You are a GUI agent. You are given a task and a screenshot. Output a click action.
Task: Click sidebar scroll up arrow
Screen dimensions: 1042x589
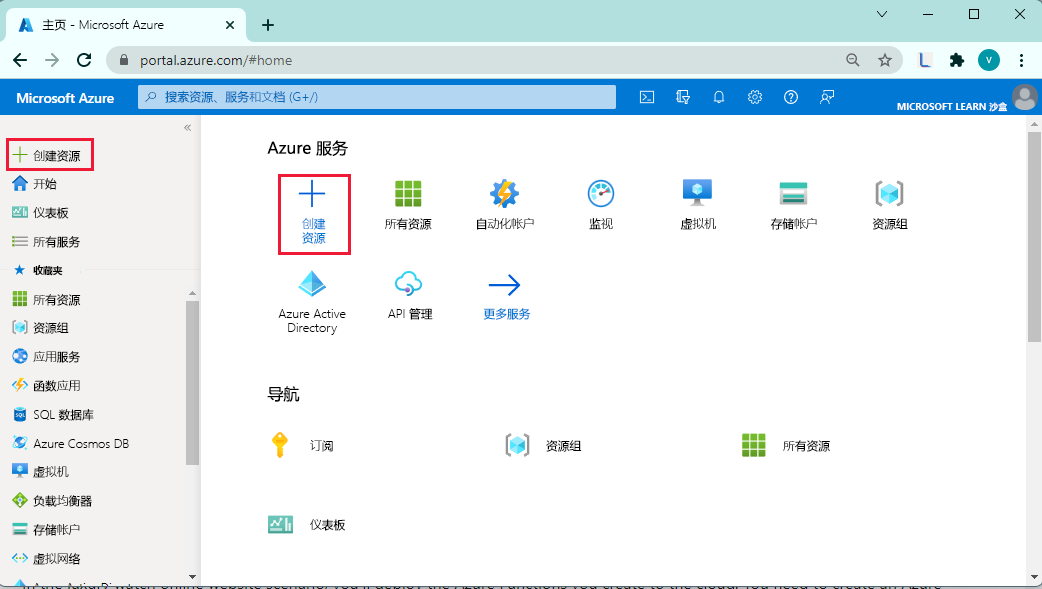pos(192,293)
